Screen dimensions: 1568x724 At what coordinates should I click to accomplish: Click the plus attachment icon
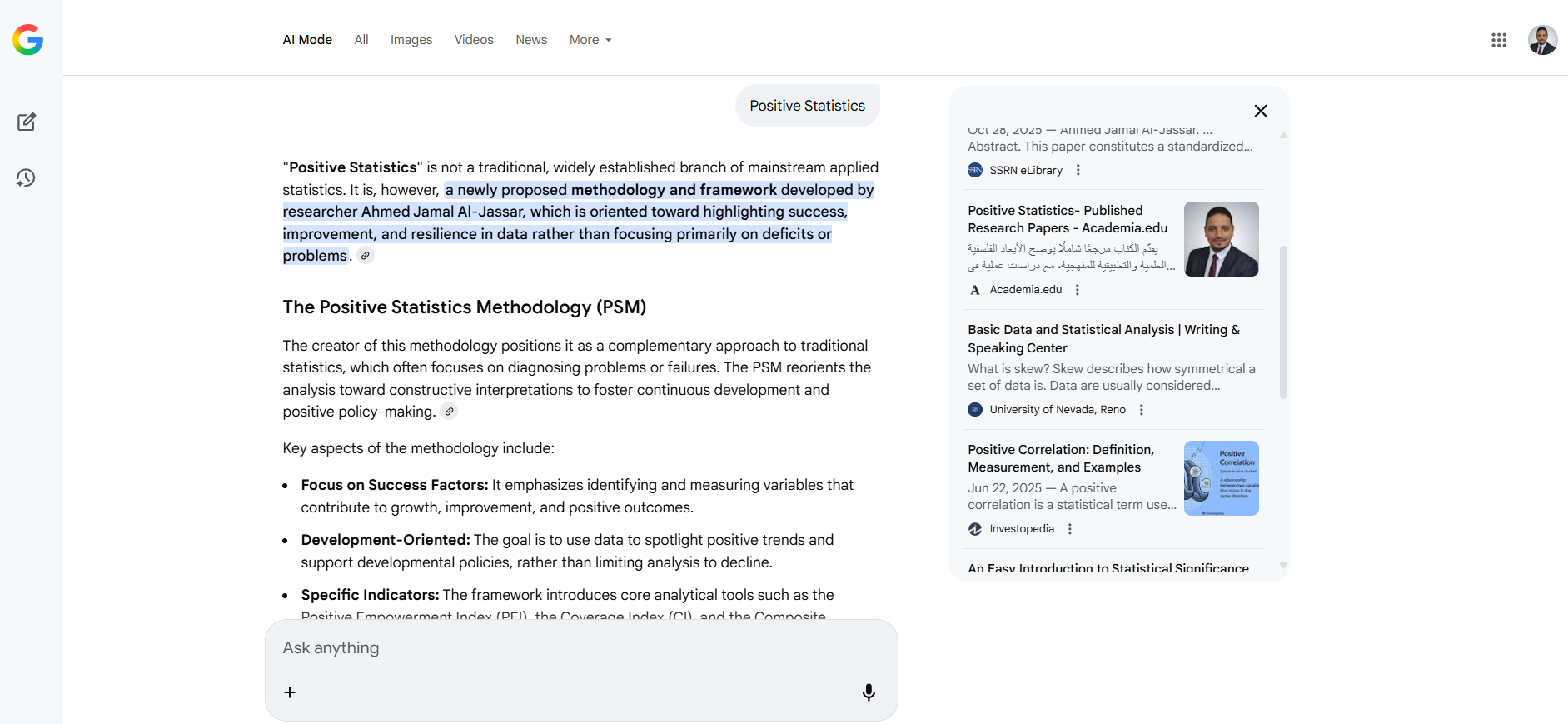coord(290,692)
